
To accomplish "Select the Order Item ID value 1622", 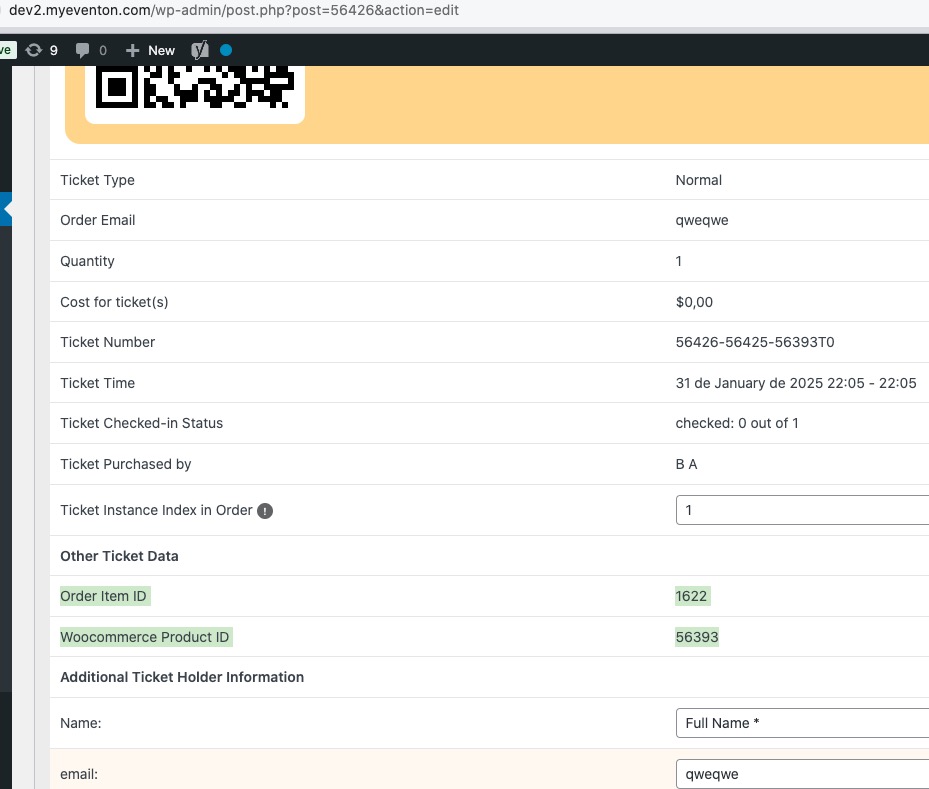I will click(x=691, y=596).
